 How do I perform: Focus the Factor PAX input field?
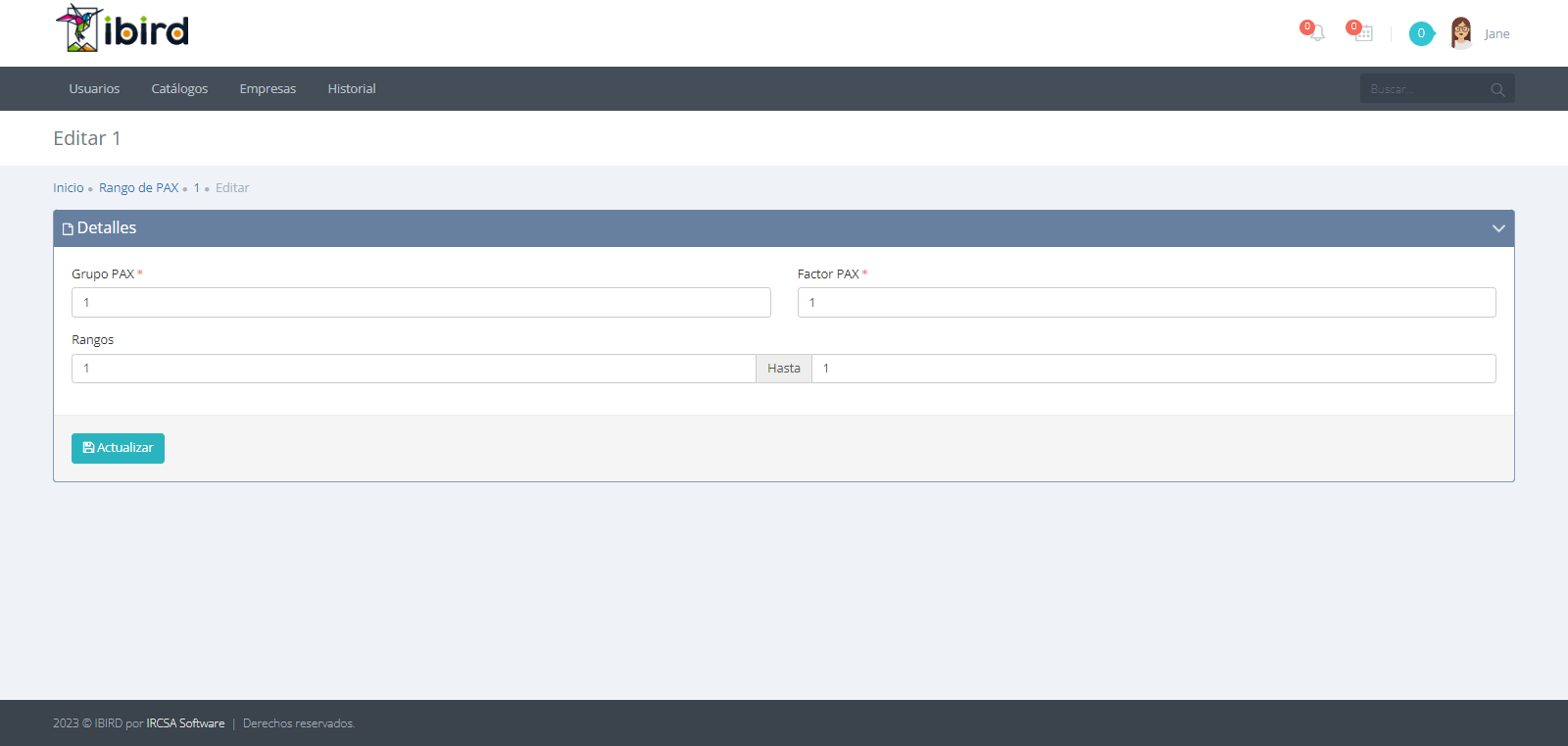click(1147, 302)
